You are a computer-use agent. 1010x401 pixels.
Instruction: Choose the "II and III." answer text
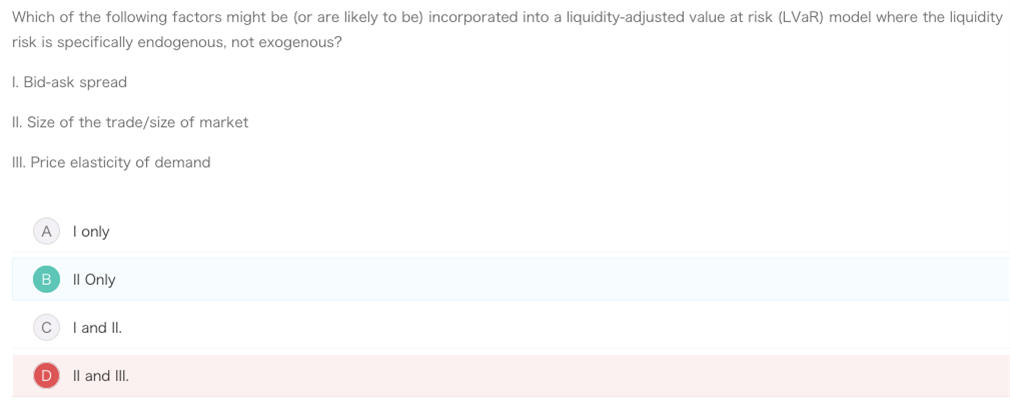(x=100, y=376)
